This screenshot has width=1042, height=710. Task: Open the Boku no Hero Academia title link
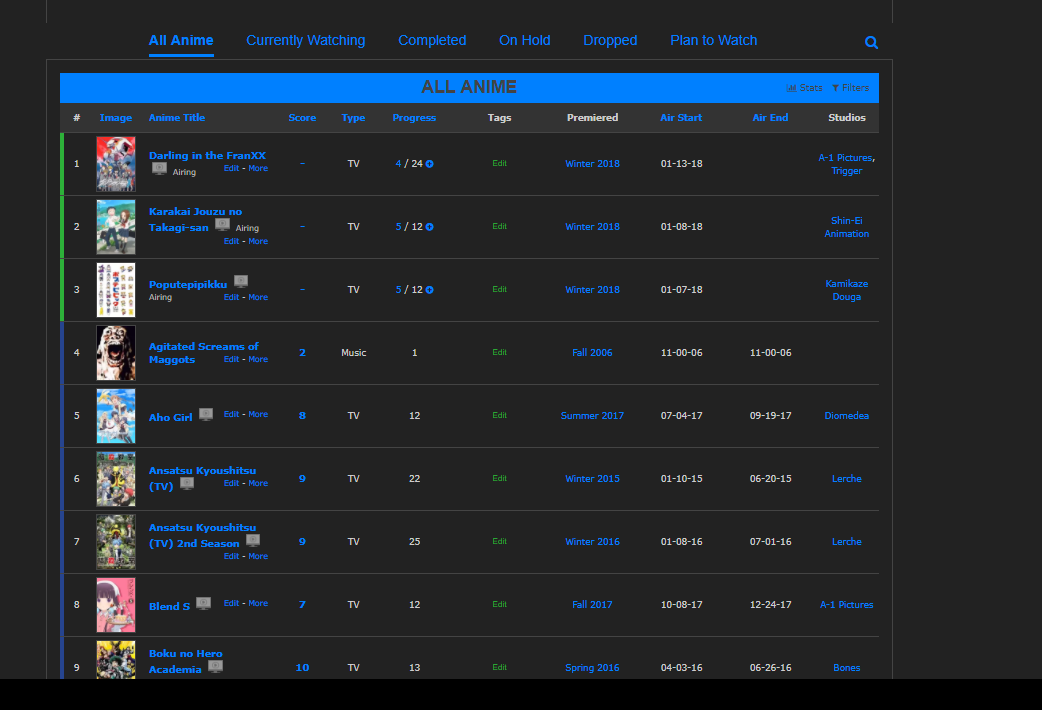click(x=185, y=661)
